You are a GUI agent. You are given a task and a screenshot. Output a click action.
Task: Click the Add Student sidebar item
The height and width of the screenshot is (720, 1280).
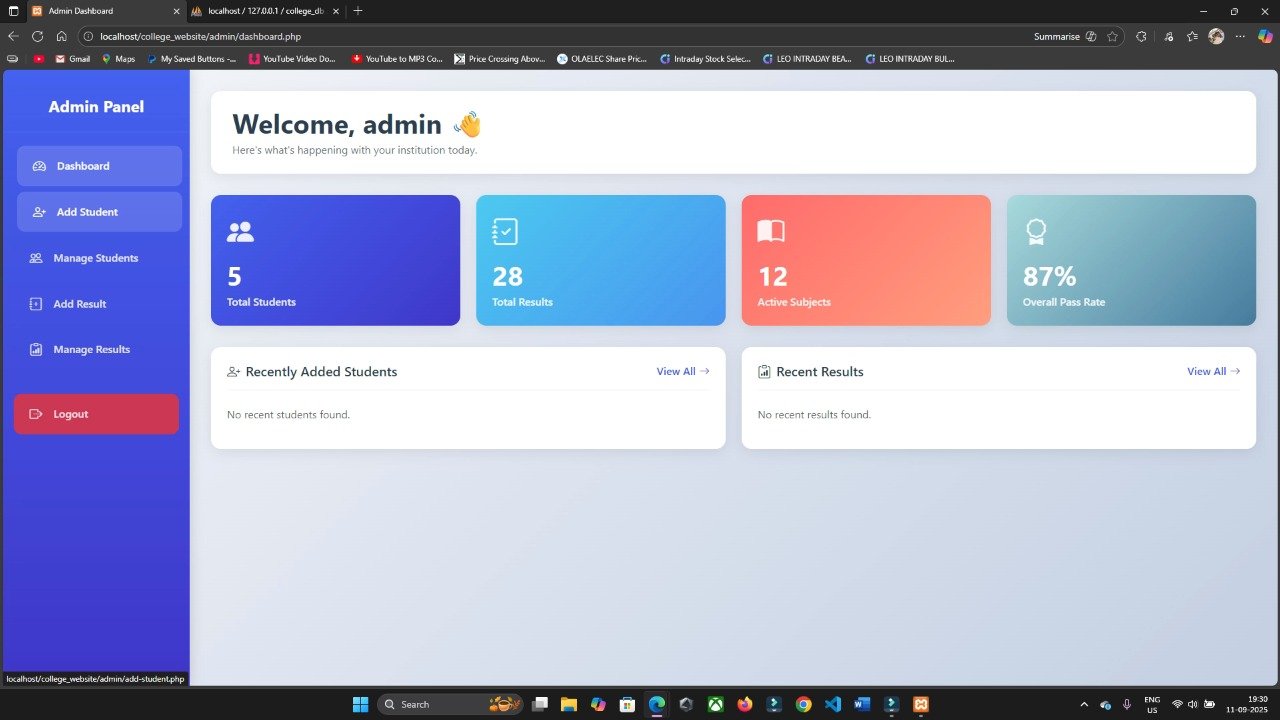pos(99,212)
